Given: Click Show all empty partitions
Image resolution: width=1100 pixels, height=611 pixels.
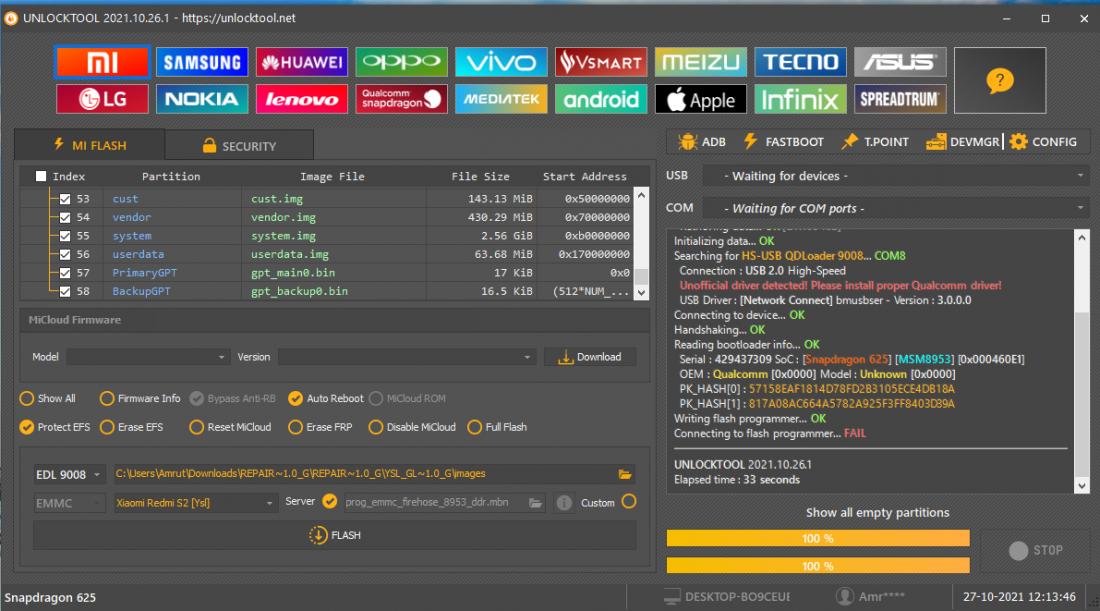Looking at the screenshot, I should 878,513.
